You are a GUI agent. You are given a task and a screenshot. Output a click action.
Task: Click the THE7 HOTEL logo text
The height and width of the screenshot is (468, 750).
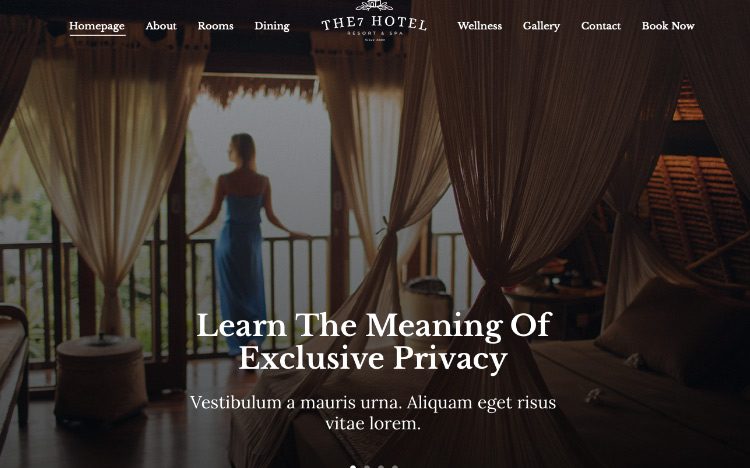point(374,22)
